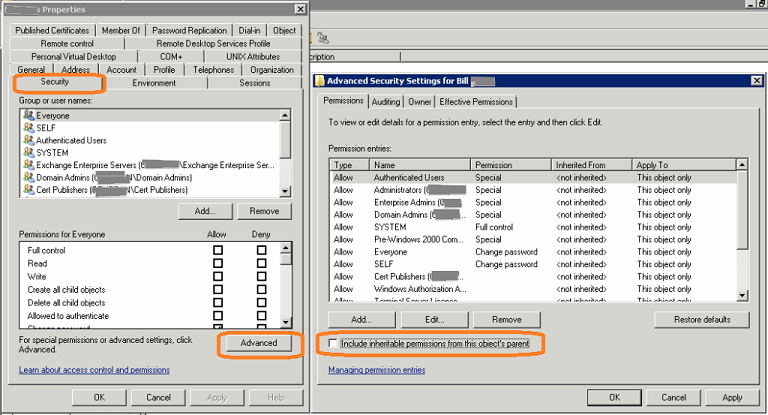Viewport: 768px width, 415px height.
Task: Click OK in Properties dialog
Action: [x=99, y=397]
